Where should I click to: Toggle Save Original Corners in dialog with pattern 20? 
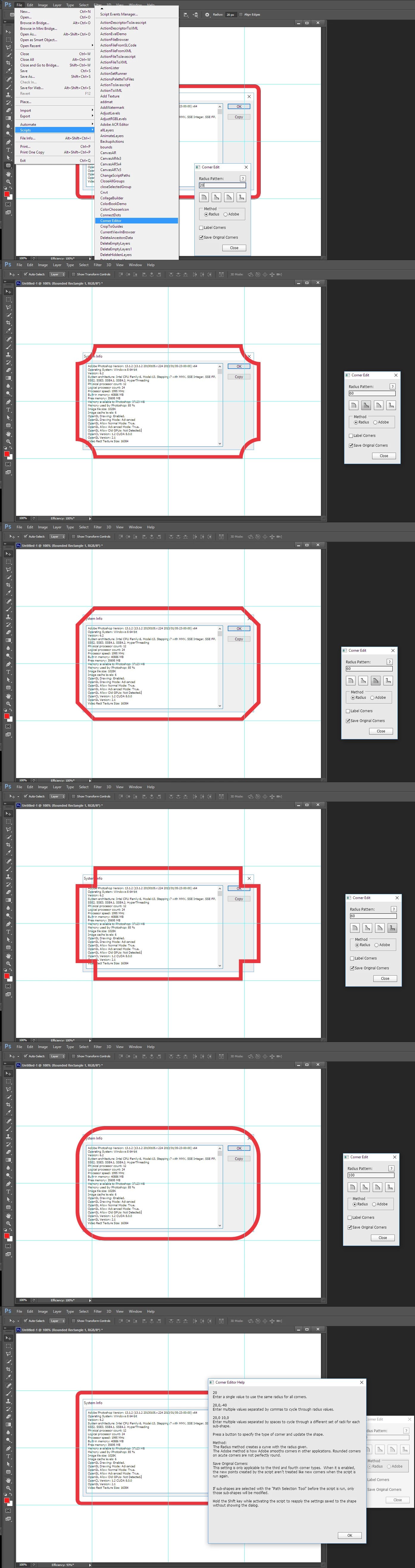click(x=219, y=237)
